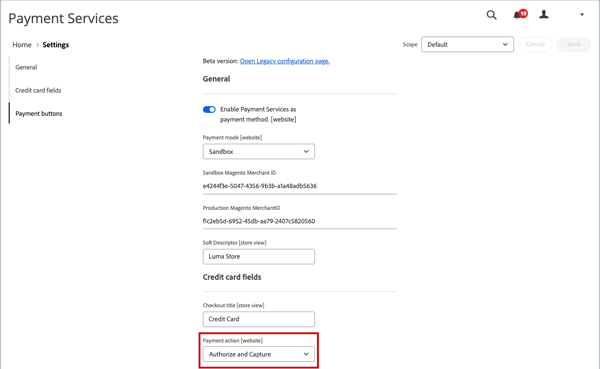The width and height of the screenshot is (600, 369).
Task: Open notifications bell with red badge
Action: tap(520, 15)
